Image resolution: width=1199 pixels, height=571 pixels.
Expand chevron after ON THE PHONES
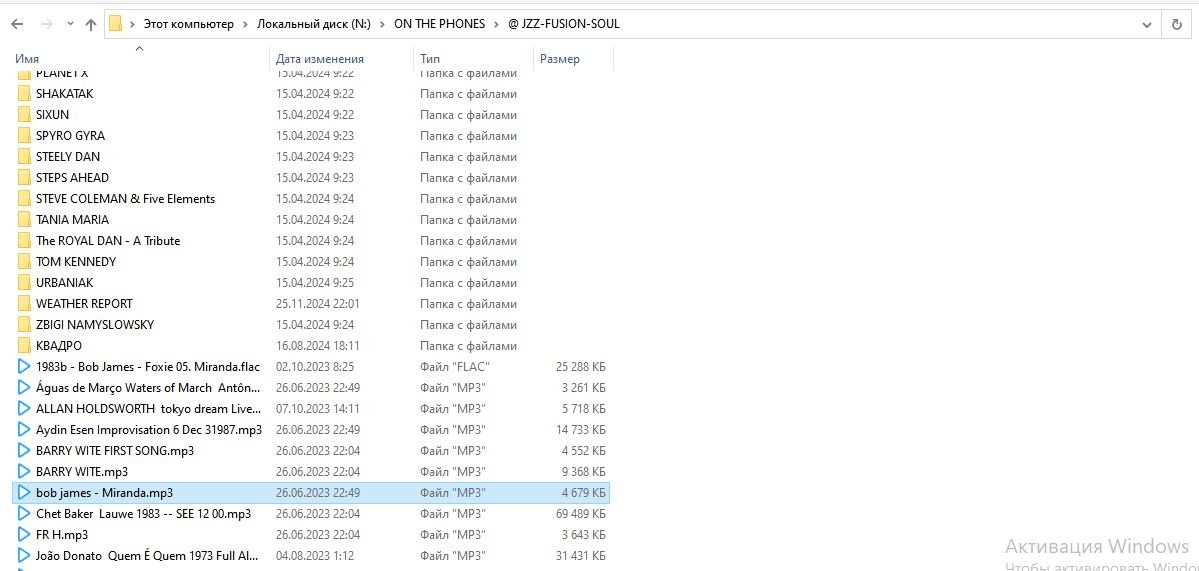497,24
